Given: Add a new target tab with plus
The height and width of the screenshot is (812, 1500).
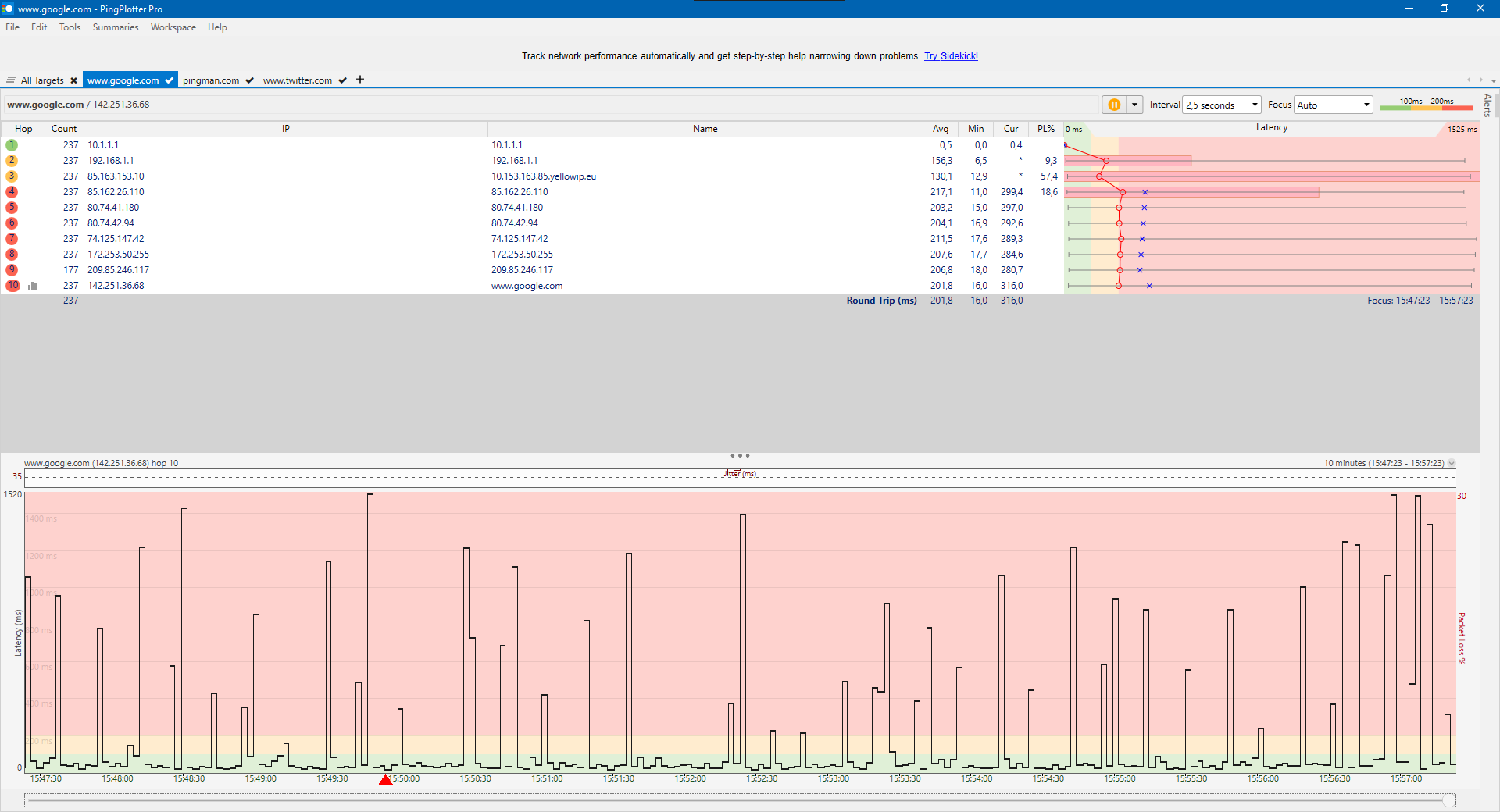Looking at the screenshot, I should (x=360, y=80).
